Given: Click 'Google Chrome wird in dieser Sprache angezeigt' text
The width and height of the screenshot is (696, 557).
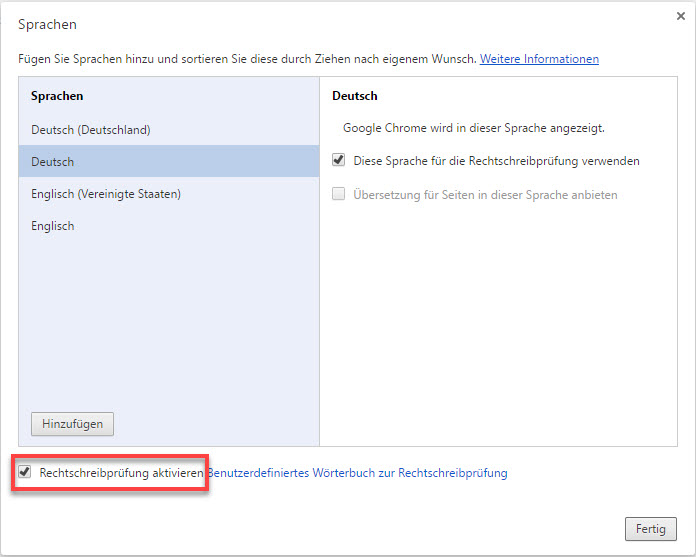Looking at the screenshot, I should click(474, 128).
